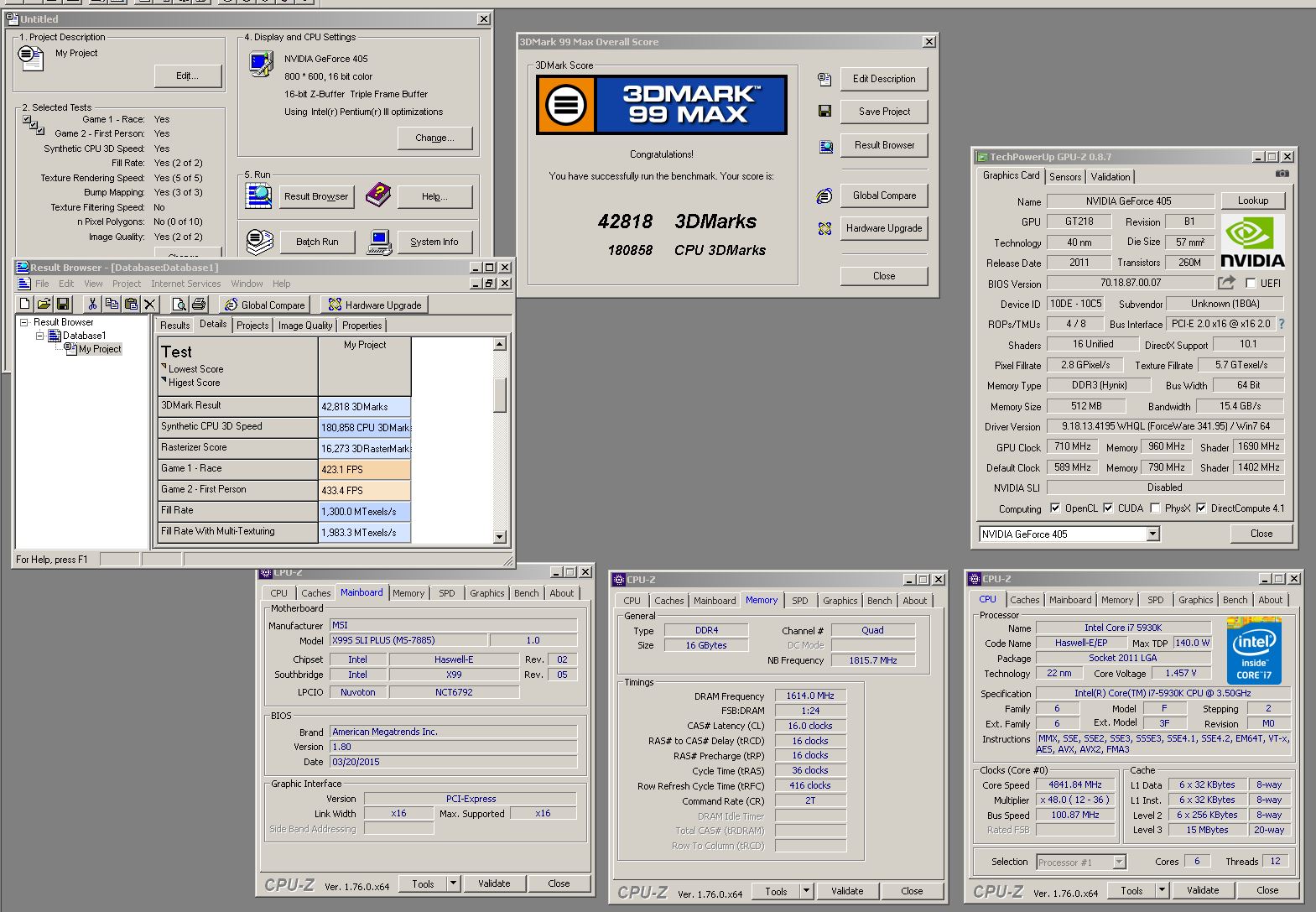Click the vertical scrollbar thumb in Result Browser details
This screenshot has height=912, width=1316.
tap(500, 395)
